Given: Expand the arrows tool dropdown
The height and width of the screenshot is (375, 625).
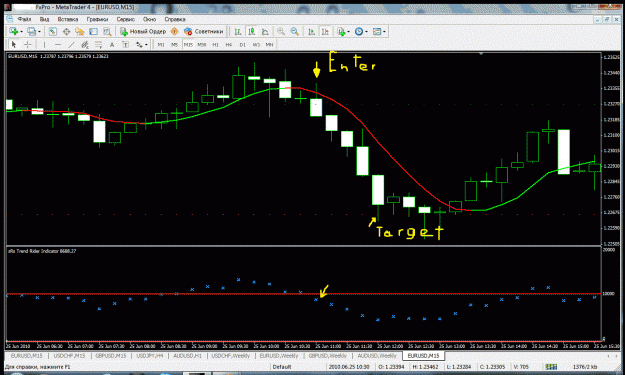Looking at the screenshot, I should (x=146, y=45).
